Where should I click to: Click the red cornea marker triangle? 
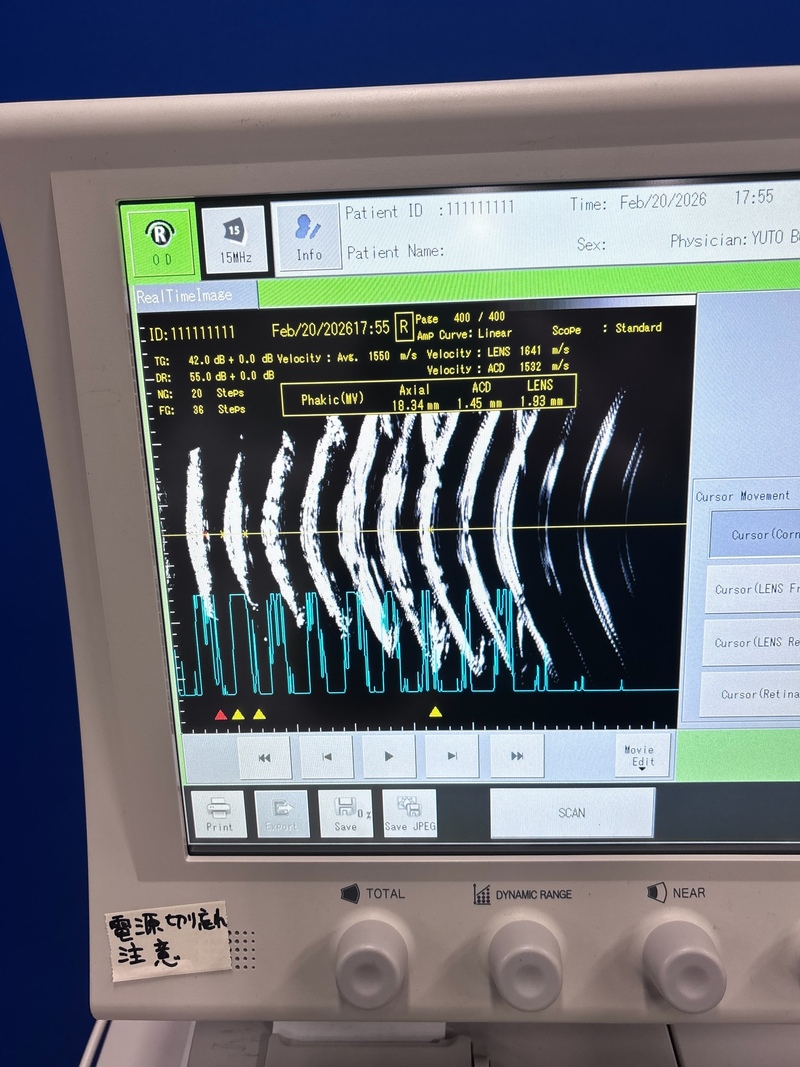[221, 714]
